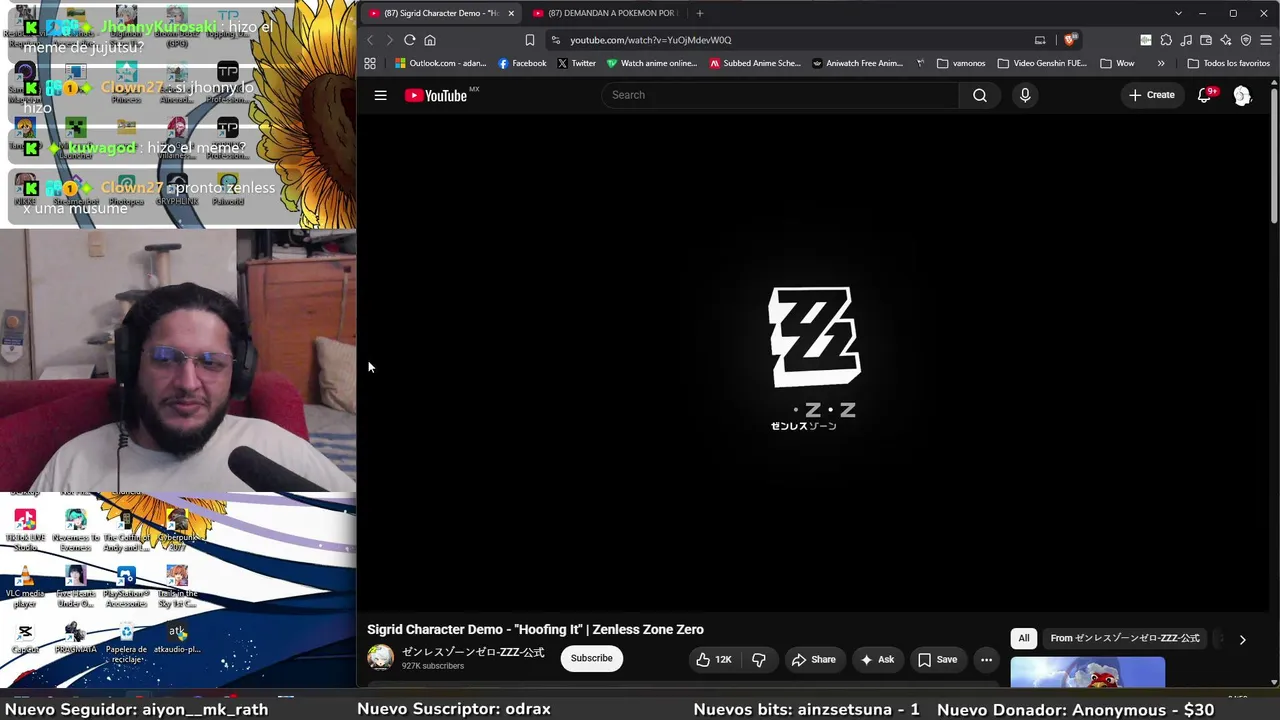Subscribe to the ZZZ channel

click(592, 658)
